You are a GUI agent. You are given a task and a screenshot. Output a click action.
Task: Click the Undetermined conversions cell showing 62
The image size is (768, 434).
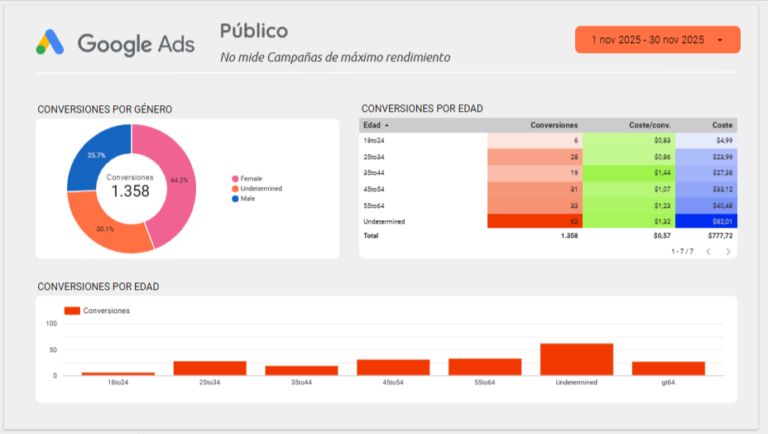coord(535,221)
